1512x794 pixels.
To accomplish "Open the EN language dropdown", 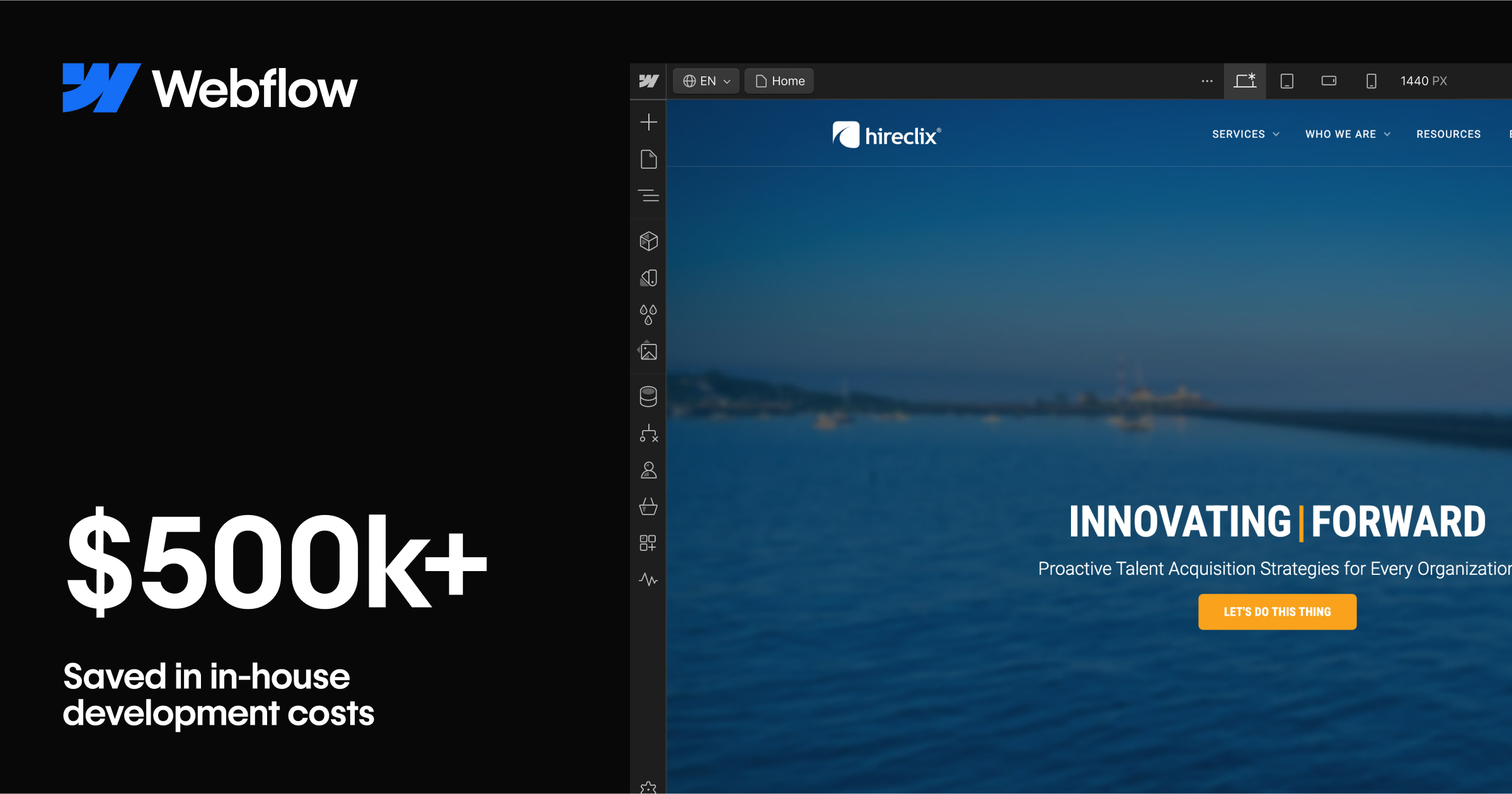I will (x=705, y=81).
